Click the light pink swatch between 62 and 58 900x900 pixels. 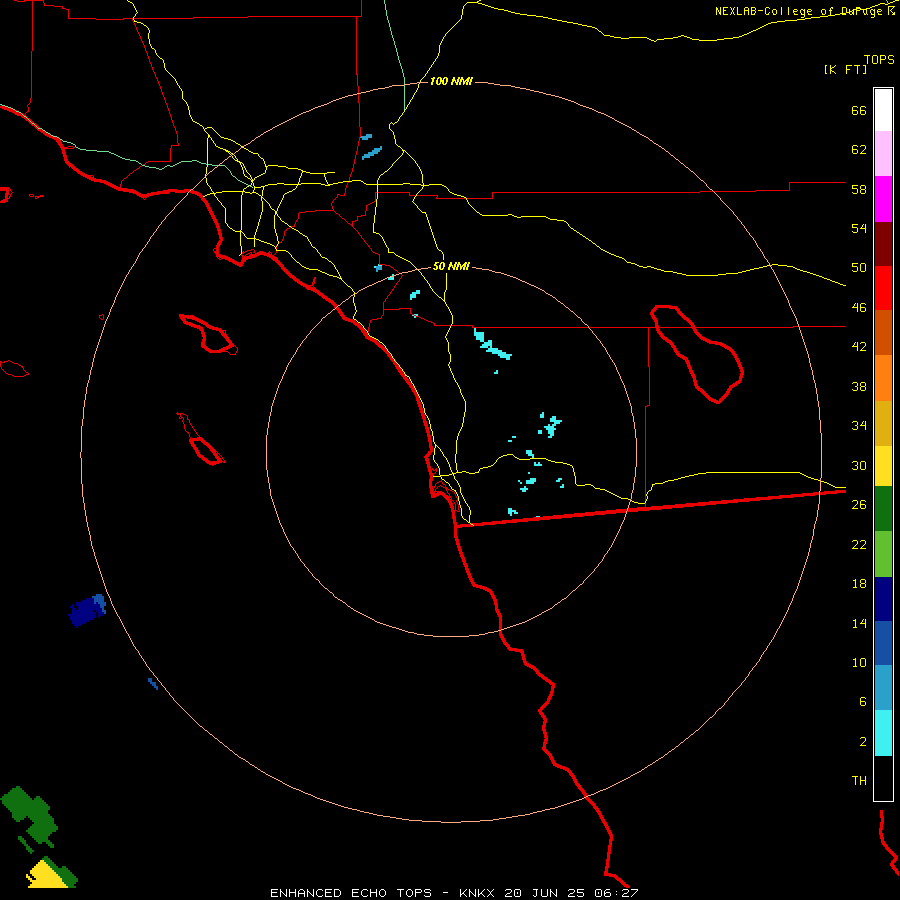pyautogui.click(x=883, y=153)
